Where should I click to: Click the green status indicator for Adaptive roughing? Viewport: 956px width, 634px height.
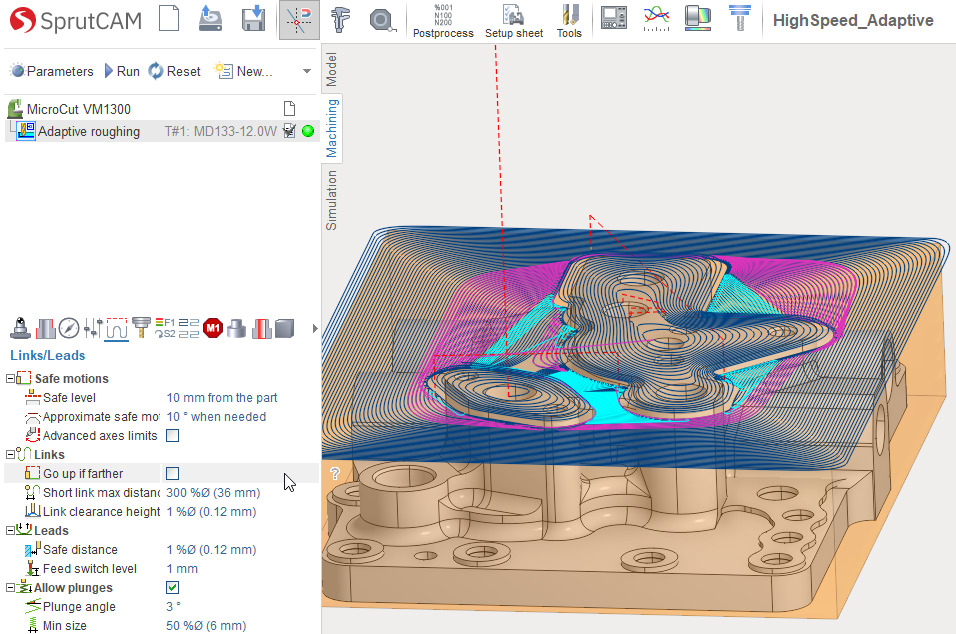(308, 130)
